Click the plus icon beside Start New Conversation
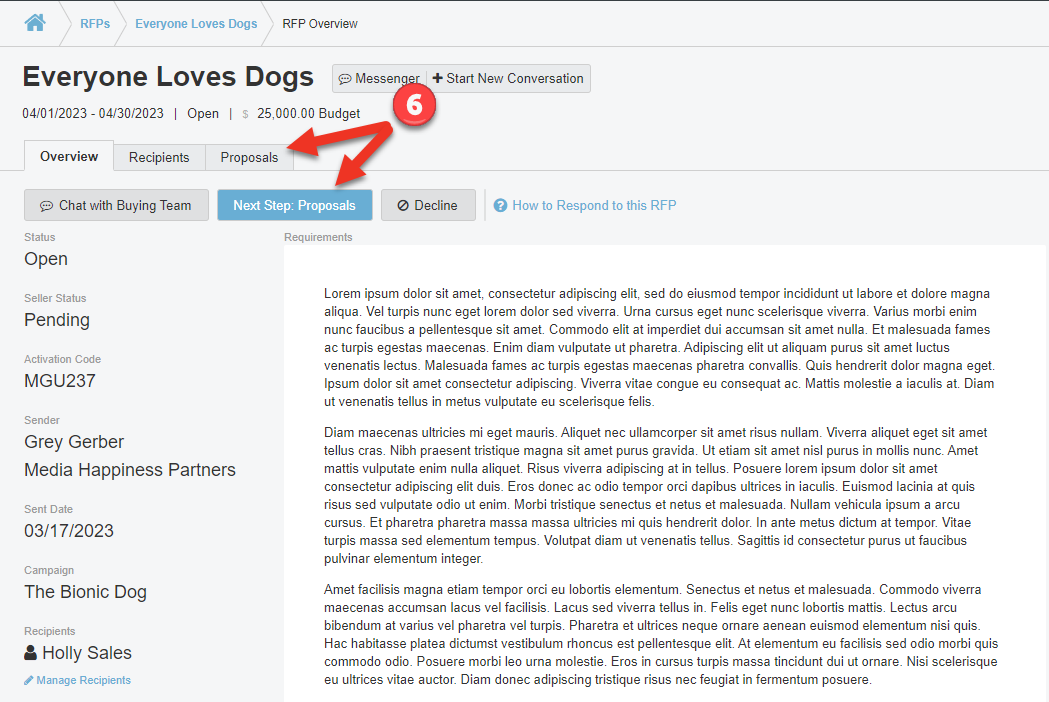 point(437,79)
